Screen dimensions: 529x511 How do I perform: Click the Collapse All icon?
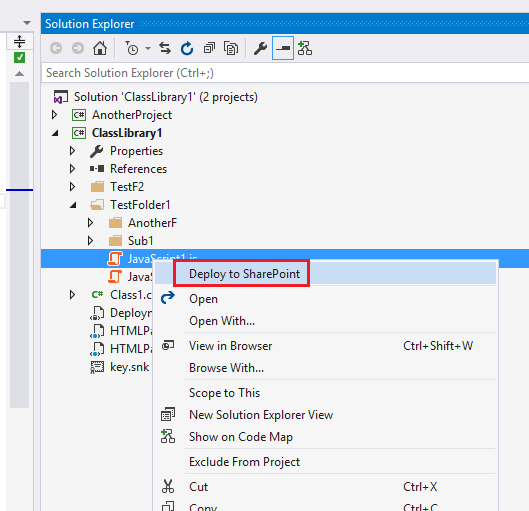click(x=209, y=48)
